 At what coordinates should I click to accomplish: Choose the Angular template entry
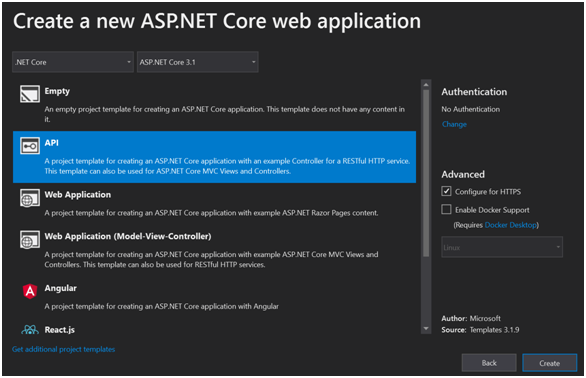[x=214, y=297]
